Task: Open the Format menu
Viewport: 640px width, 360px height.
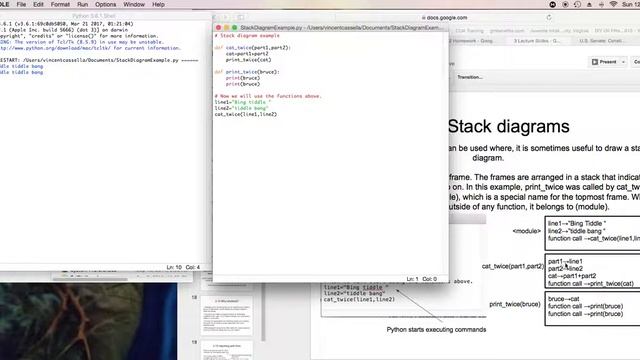Action: pyautogui.click(x=60, y=4)
